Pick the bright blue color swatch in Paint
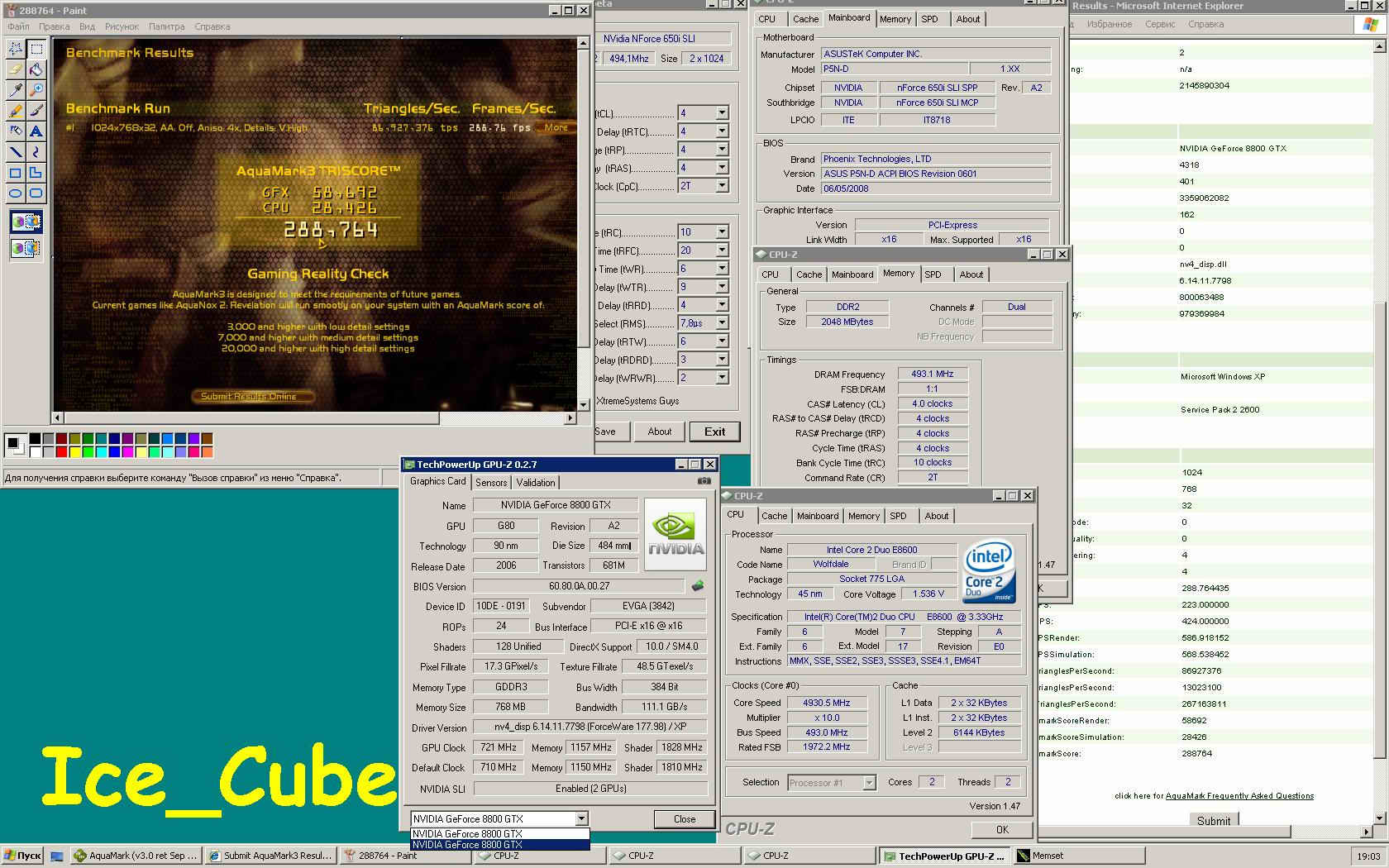This screenshot has height=868, width=1389. (115, 451)
